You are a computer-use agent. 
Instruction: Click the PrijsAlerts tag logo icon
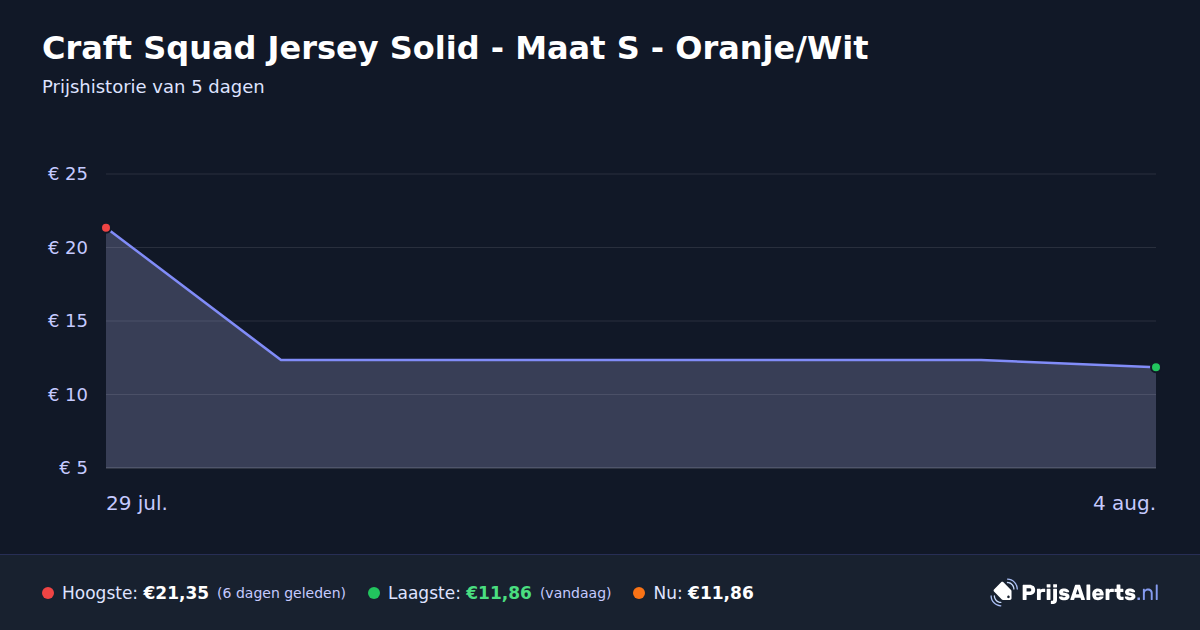point(1003,592)
